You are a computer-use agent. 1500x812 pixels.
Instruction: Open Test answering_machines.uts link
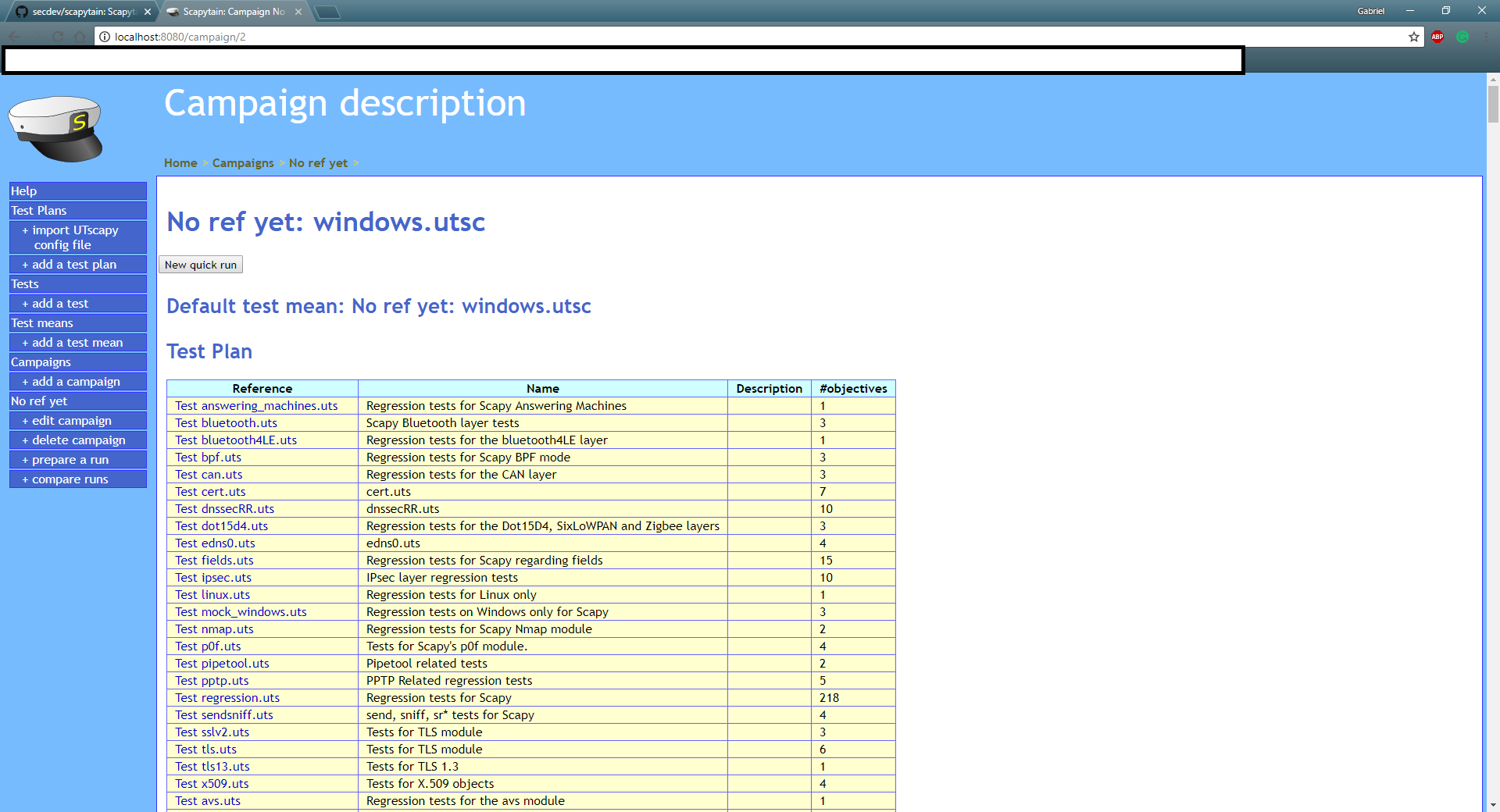tap(256, 406)
